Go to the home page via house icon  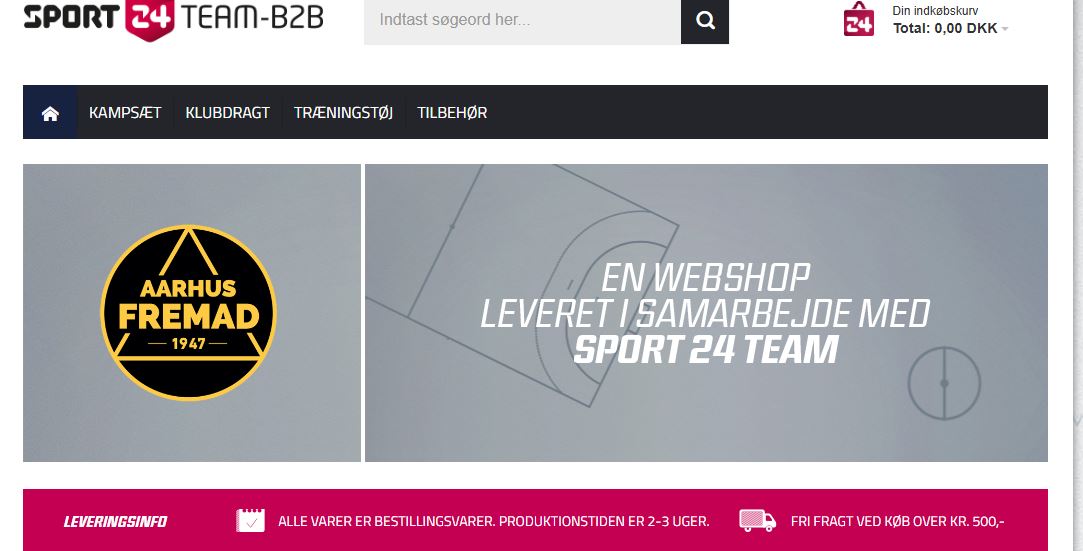pos(50,113)
